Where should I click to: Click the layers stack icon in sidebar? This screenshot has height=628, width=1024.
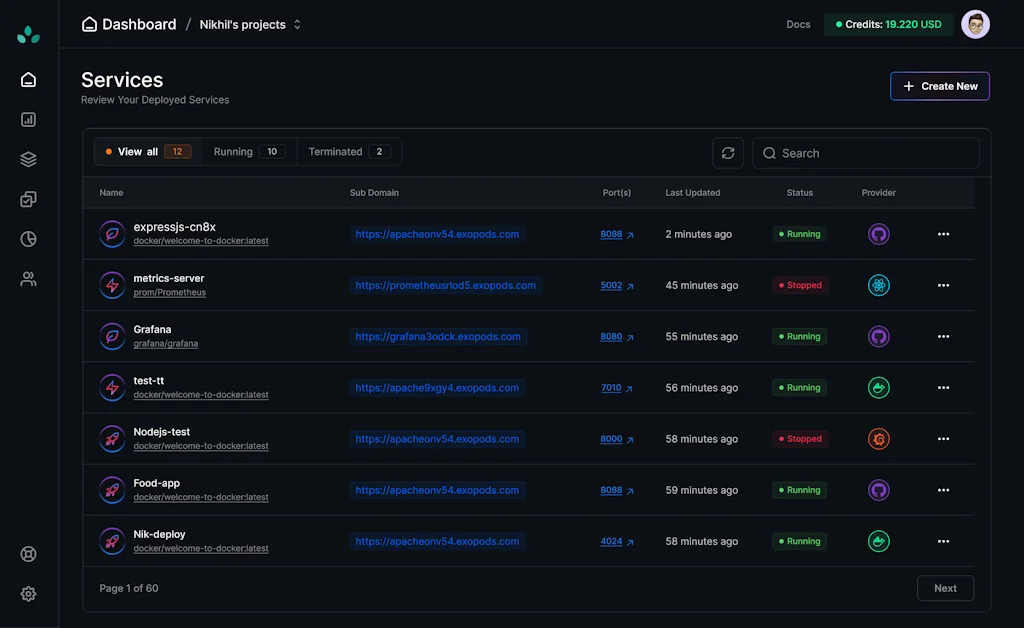pyautogui.click(x=28, y=159)
